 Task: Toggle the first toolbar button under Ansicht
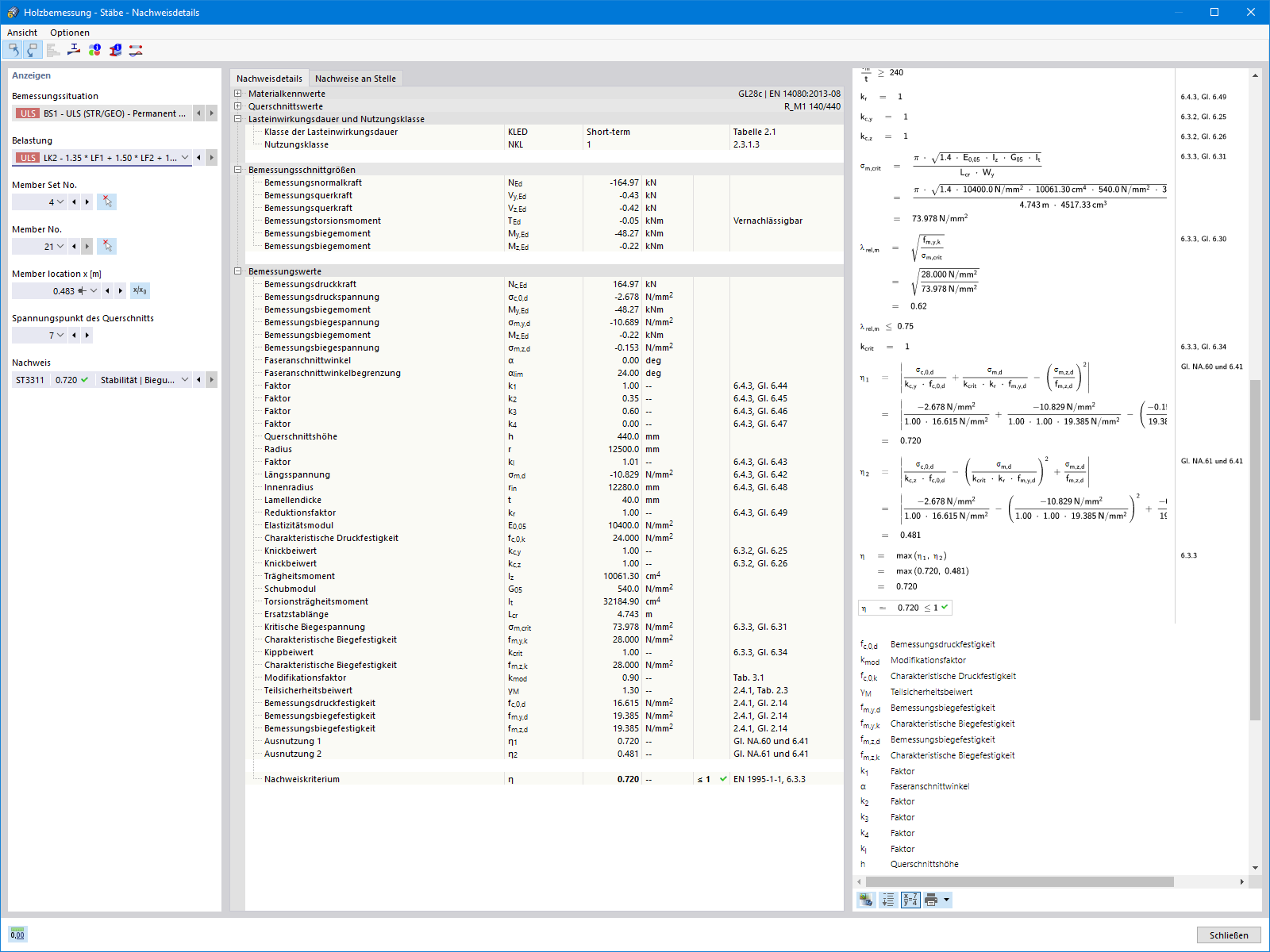(13, 50)
